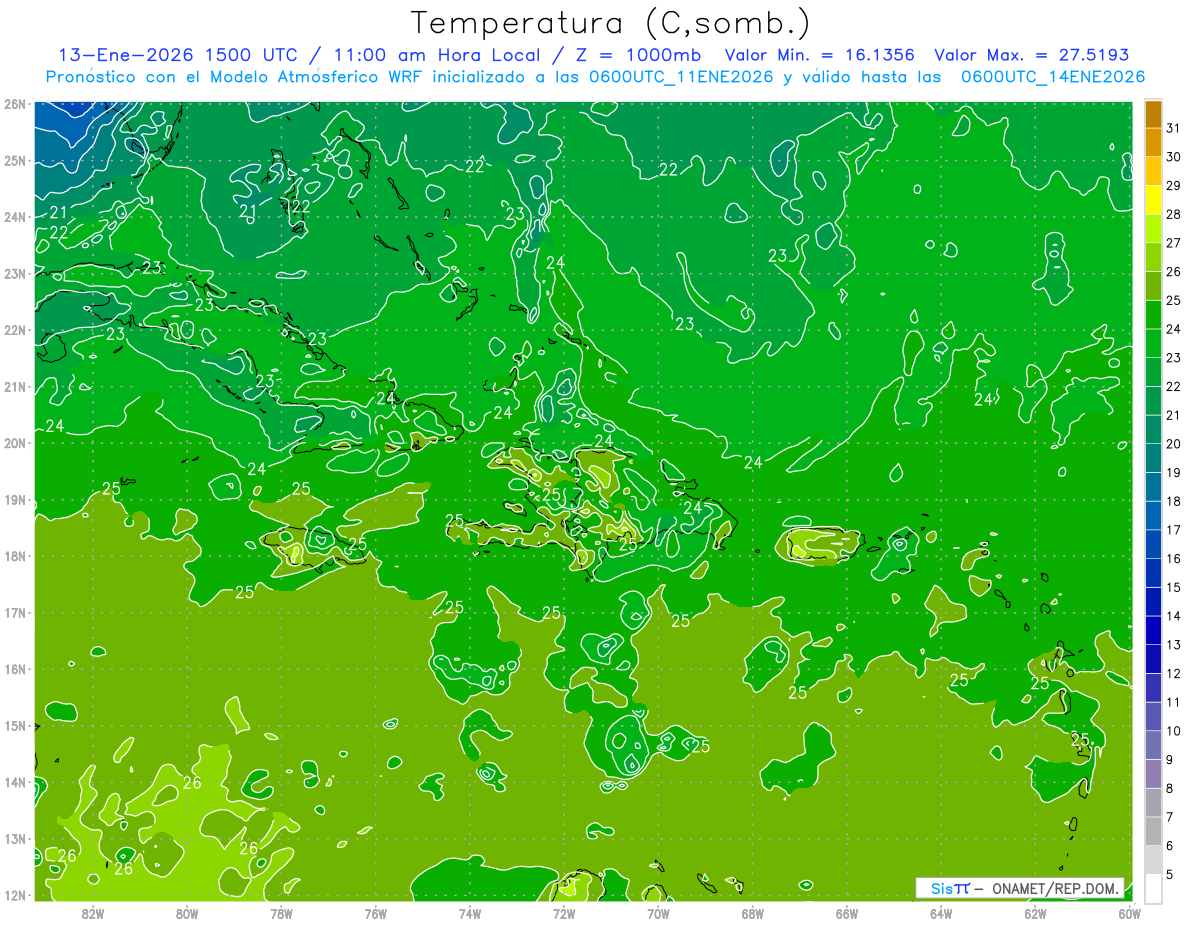Click the 19N latitude axis label
This screenshot has height=927, width=1200.
pos(14,500)
